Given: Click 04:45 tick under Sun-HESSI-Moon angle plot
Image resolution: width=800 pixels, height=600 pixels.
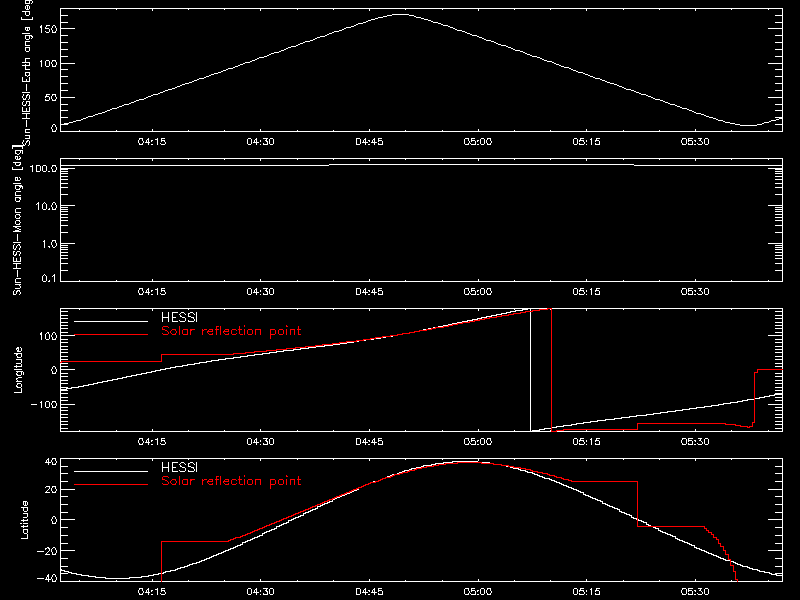Looking at the screenshot, I should (369, 292).
